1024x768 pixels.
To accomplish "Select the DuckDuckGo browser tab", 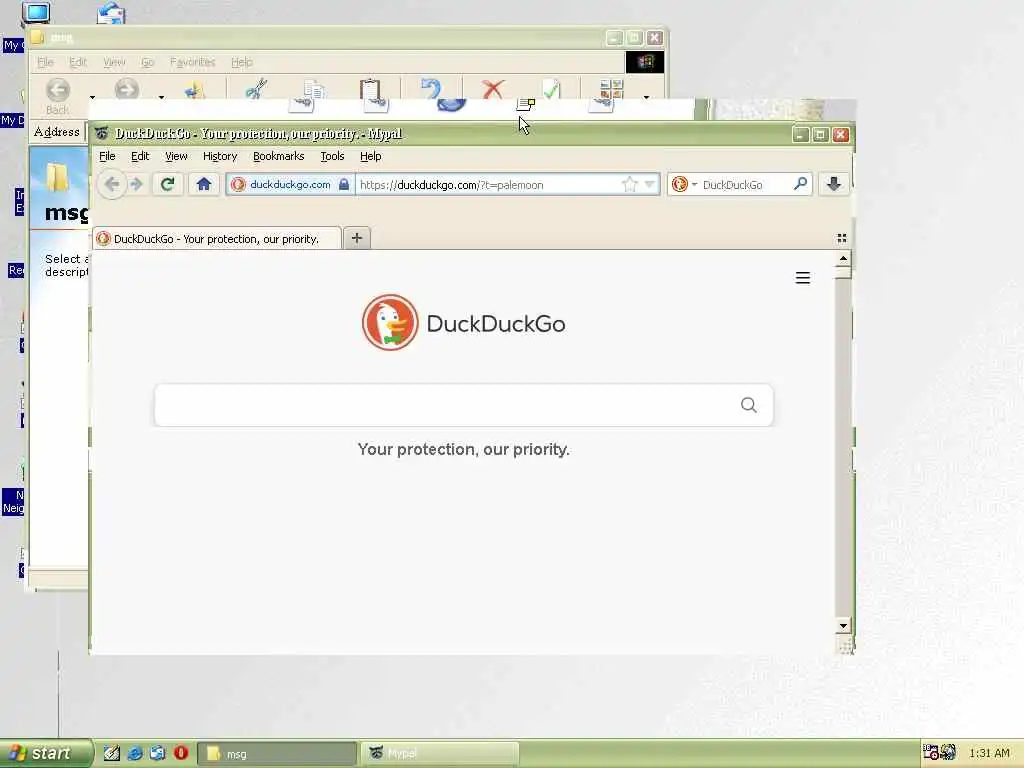I will coord(217,238).
